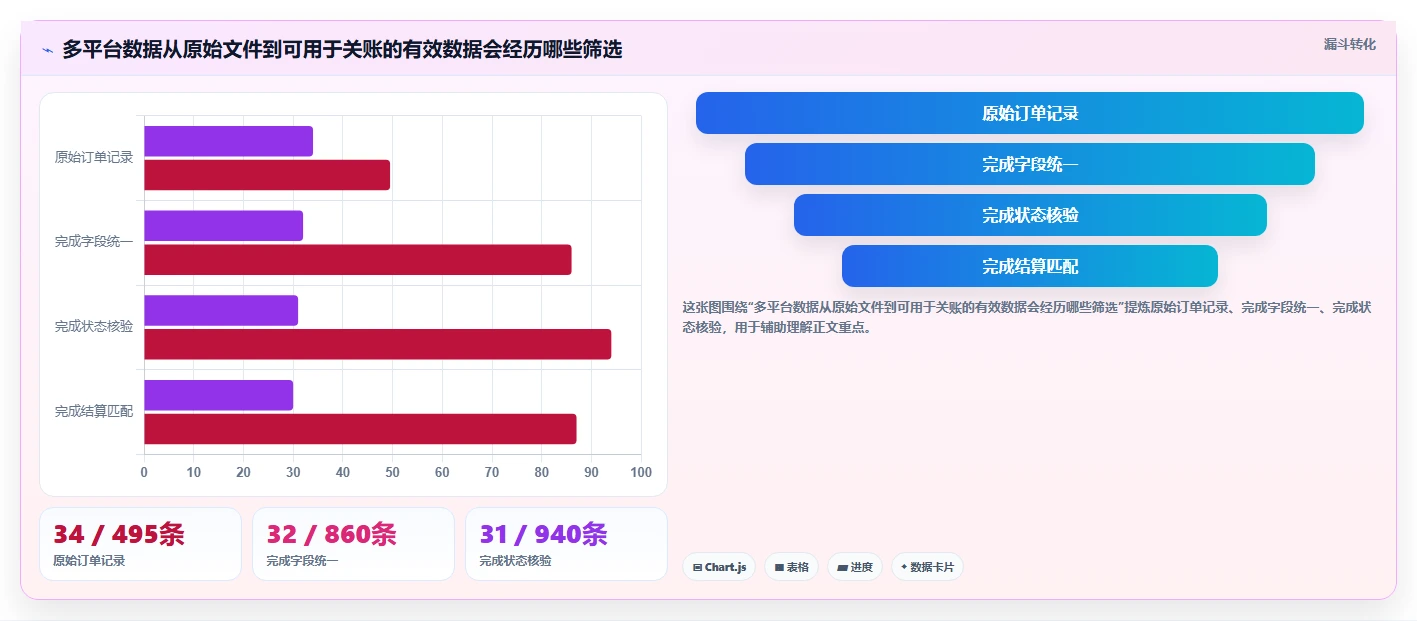Viewport: 1417px width, 621px height.
Task: Click the panel title about 多平台数据
Action: pos(342,50)
